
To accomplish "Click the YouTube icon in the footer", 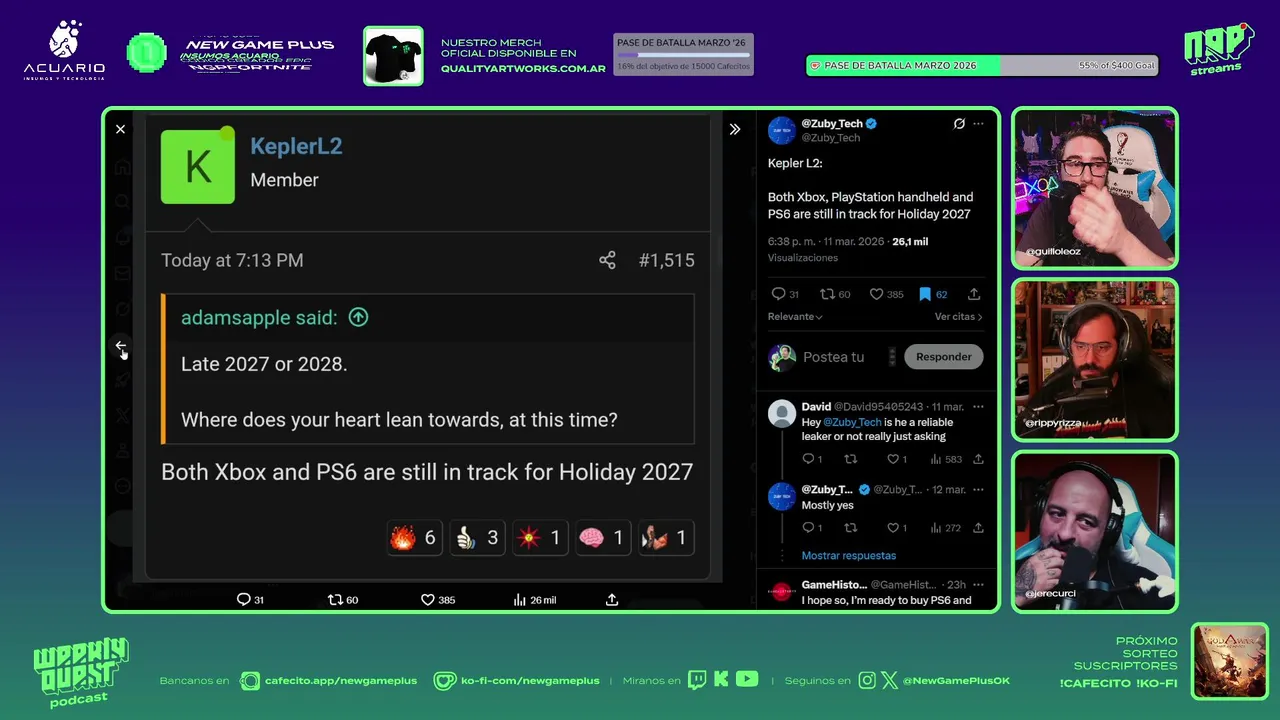I will (x=747, y=680).
